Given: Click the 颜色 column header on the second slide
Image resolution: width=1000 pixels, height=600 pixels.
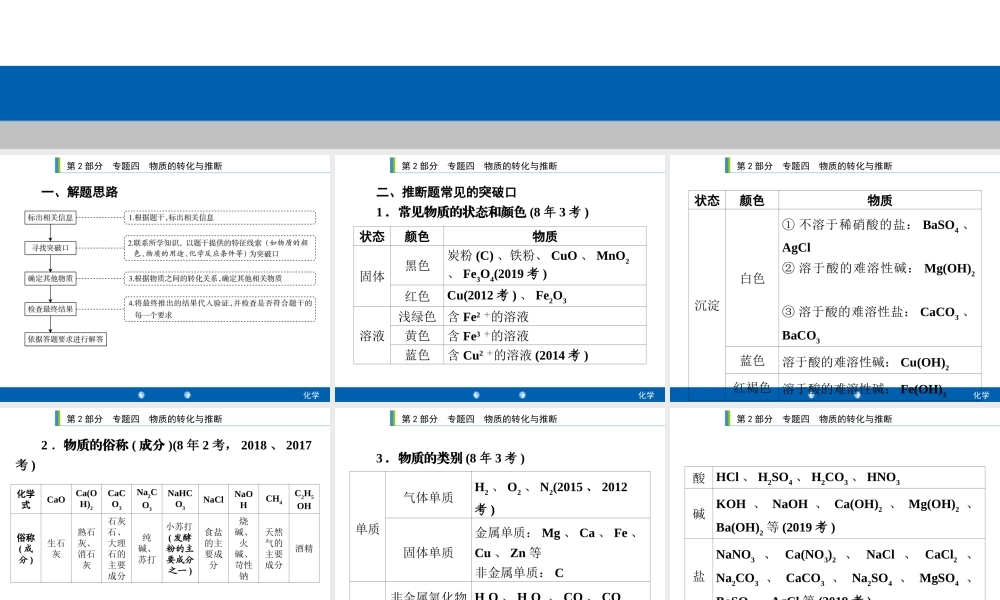Looking at the screenshot, I should point(417,236).
